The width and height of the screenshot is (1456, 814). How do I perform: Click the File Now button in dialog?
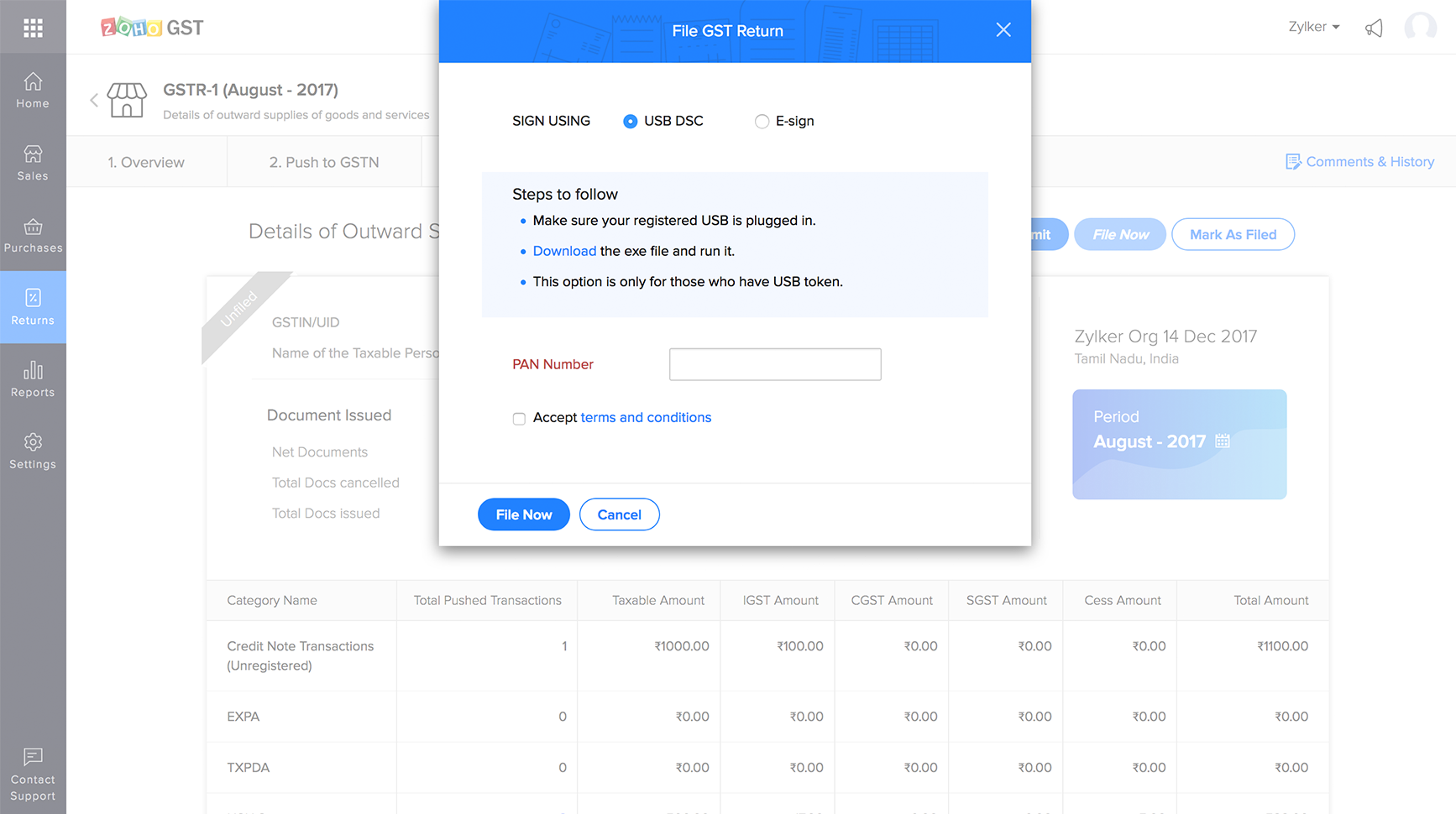click(x=523, y=514)
